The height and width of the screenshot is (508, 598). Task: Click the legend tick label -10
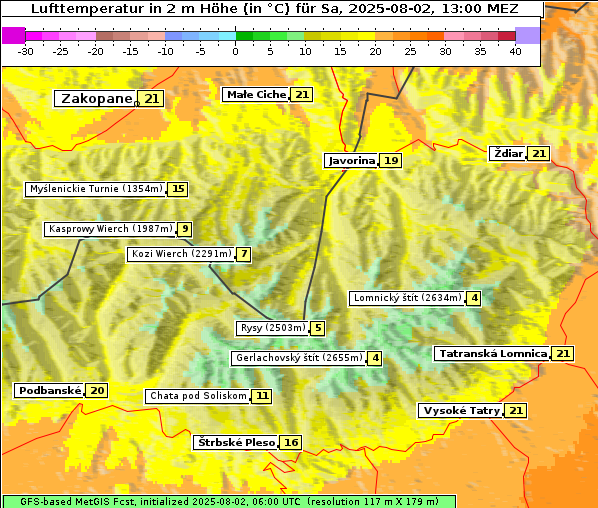(x=165, y=52)
